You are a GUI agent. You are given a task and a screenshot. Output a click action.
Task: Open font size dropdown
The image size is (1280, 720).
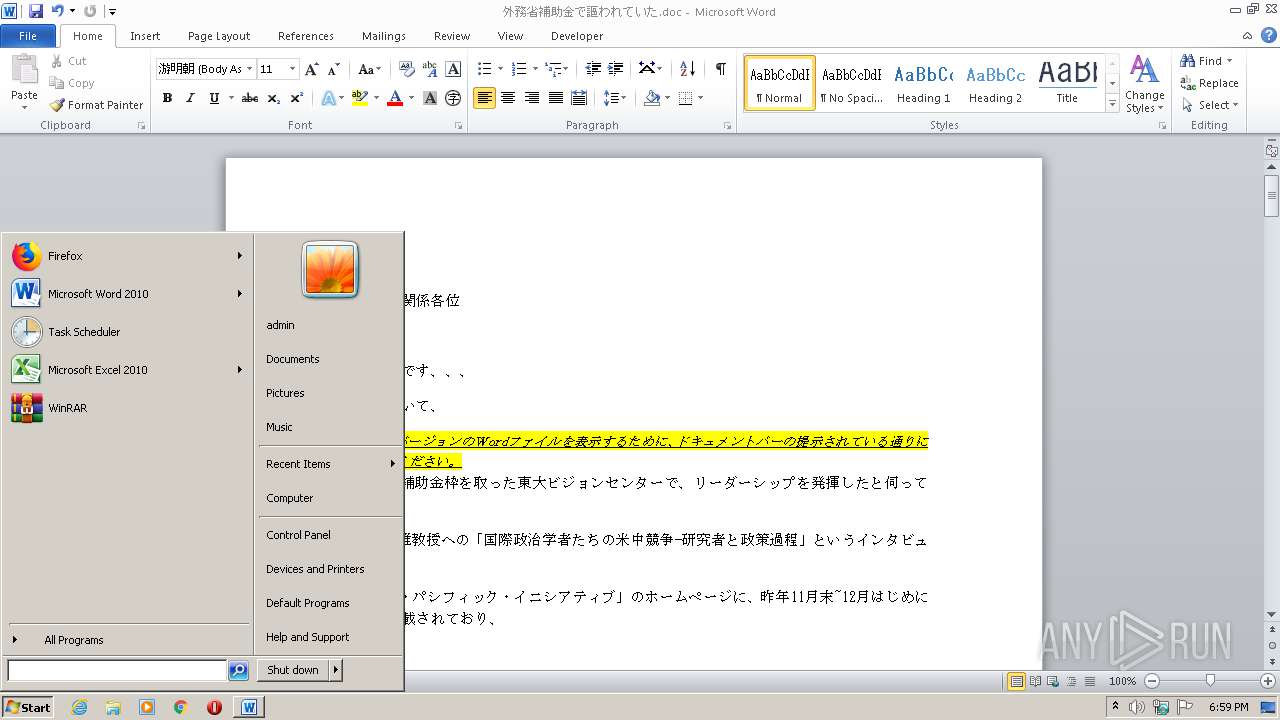292,69
